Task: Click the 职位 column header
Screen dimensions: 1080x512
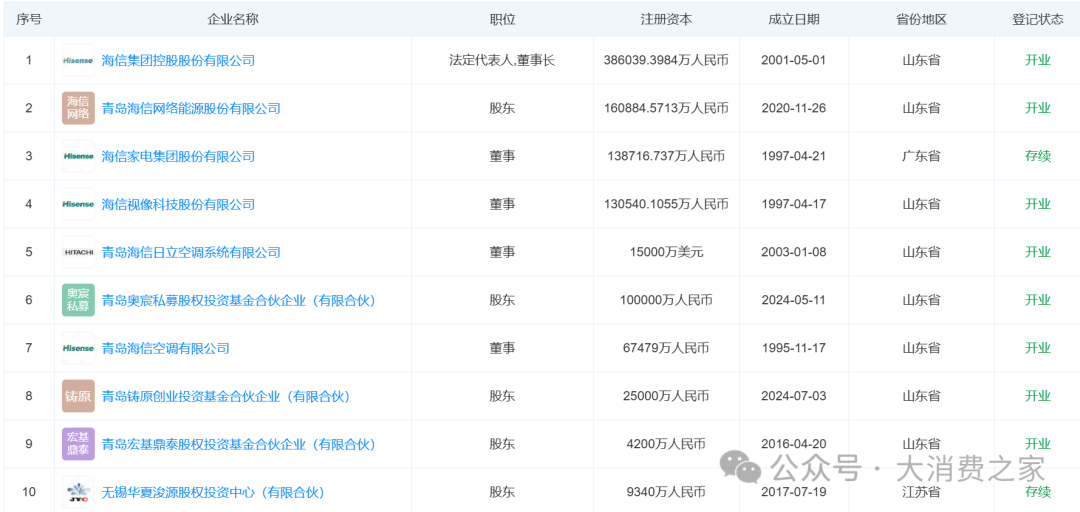Action: coord(502,19)
